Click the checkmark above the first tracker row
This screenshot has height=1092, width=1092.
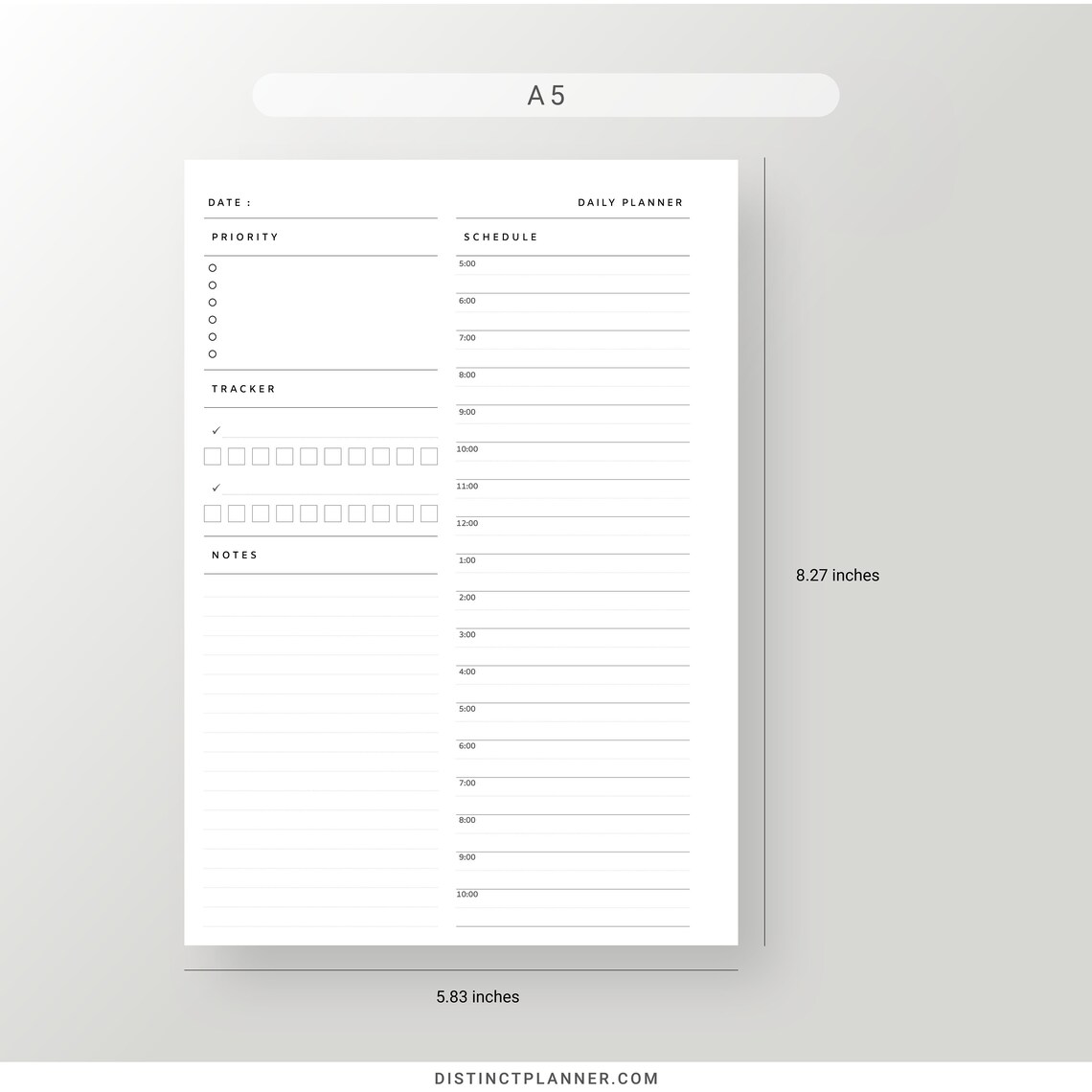[216, 431]
